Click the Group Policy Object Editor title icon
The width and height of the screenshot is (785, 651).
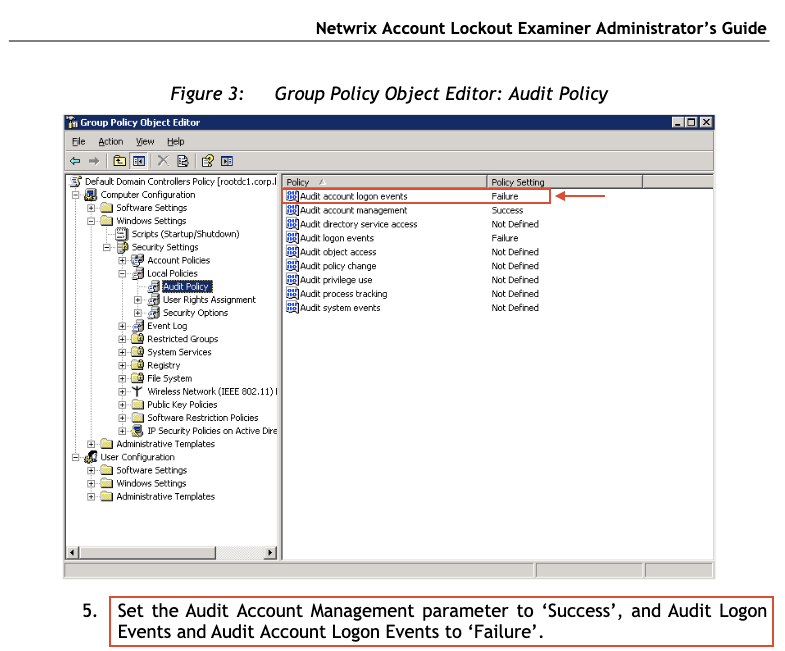point(73,122)
